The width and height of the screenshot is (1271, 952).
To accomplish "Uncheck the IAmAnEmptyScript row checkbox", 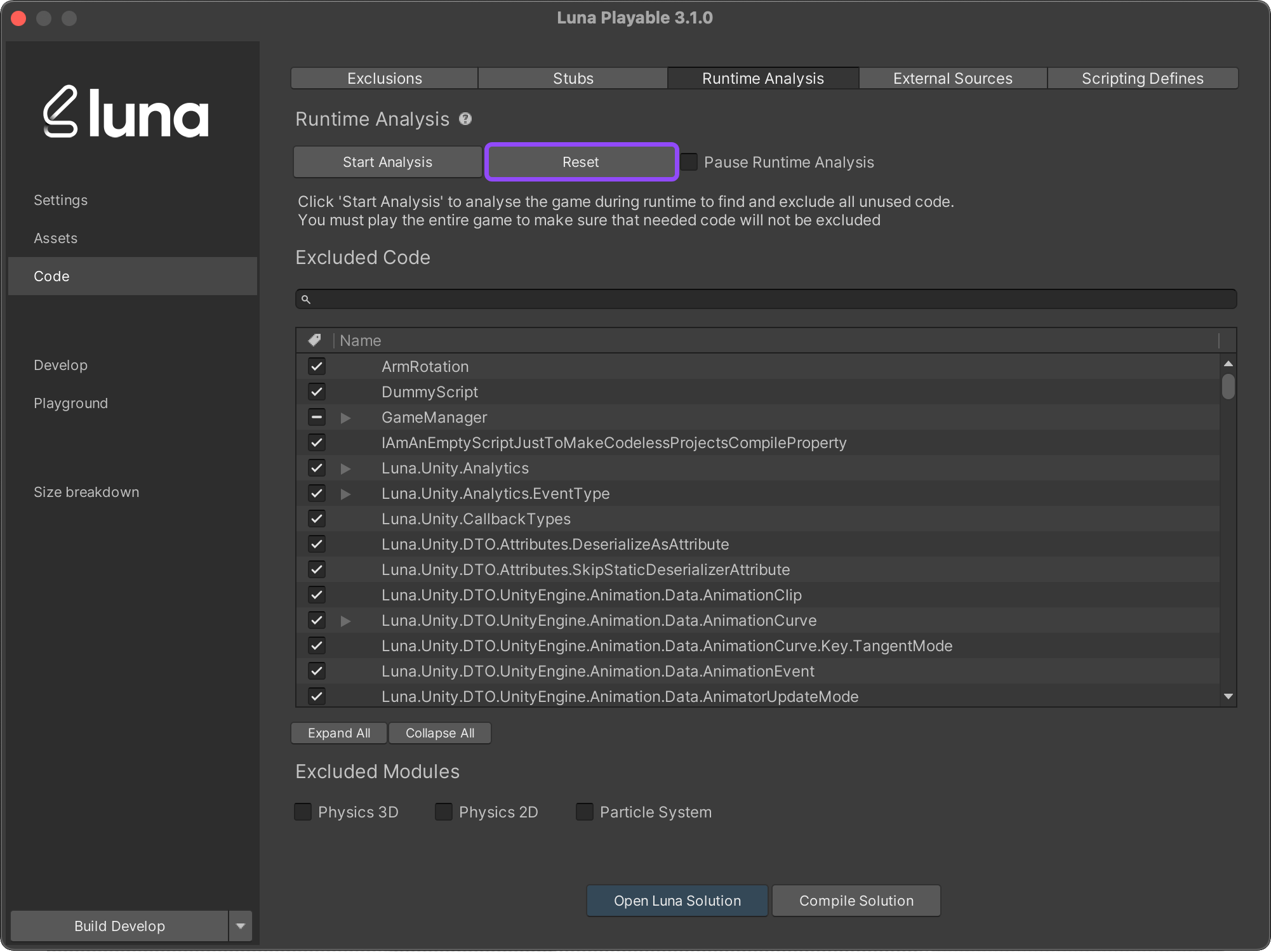I will pos(317,442).
